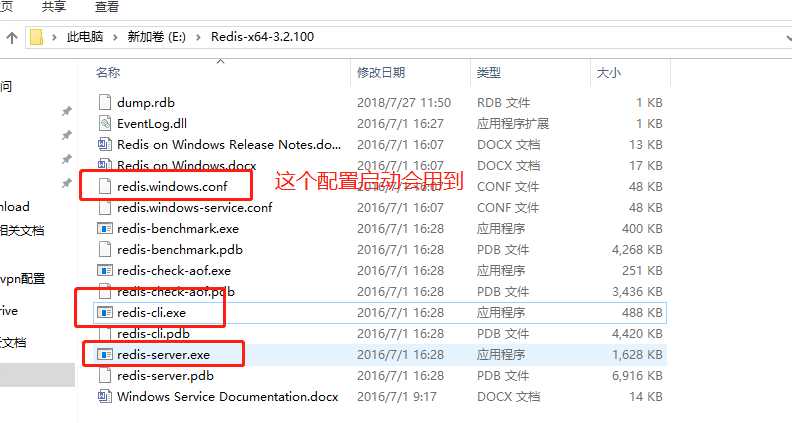Select the file redis-check-aof.exe

pos(174,270)
